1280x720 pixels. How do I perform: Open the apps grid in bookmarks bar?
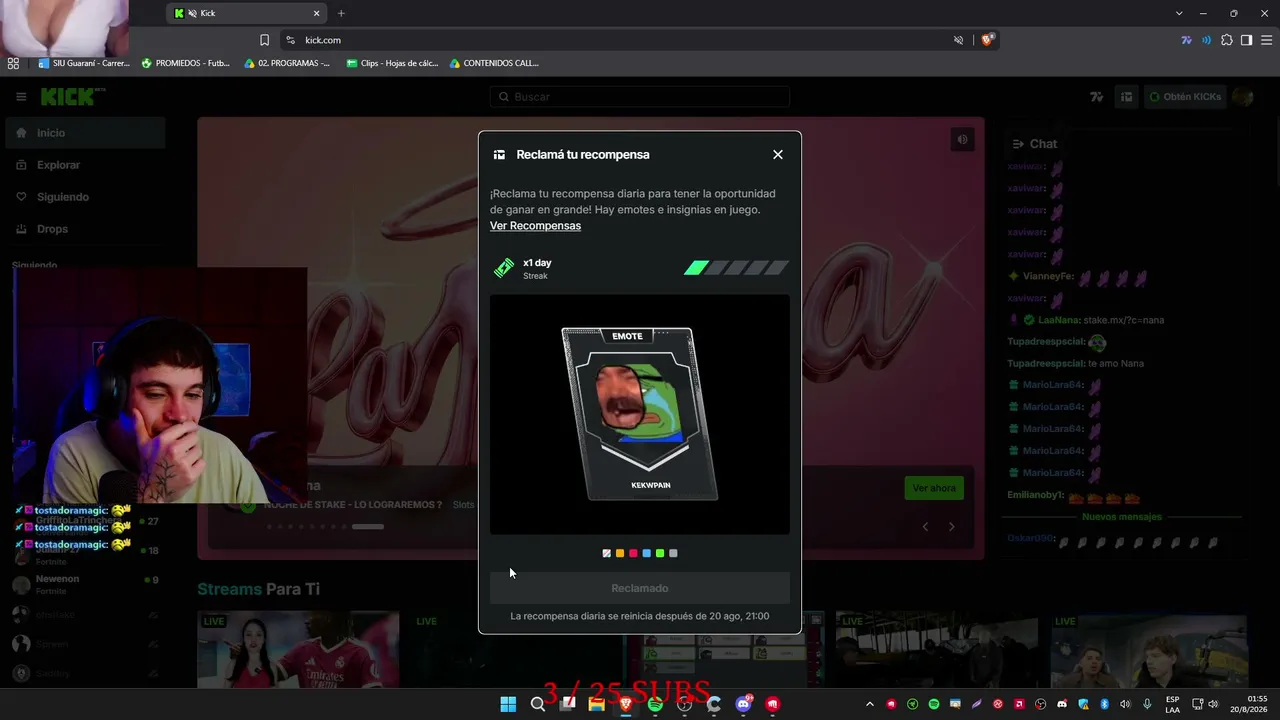click(13, 63)
